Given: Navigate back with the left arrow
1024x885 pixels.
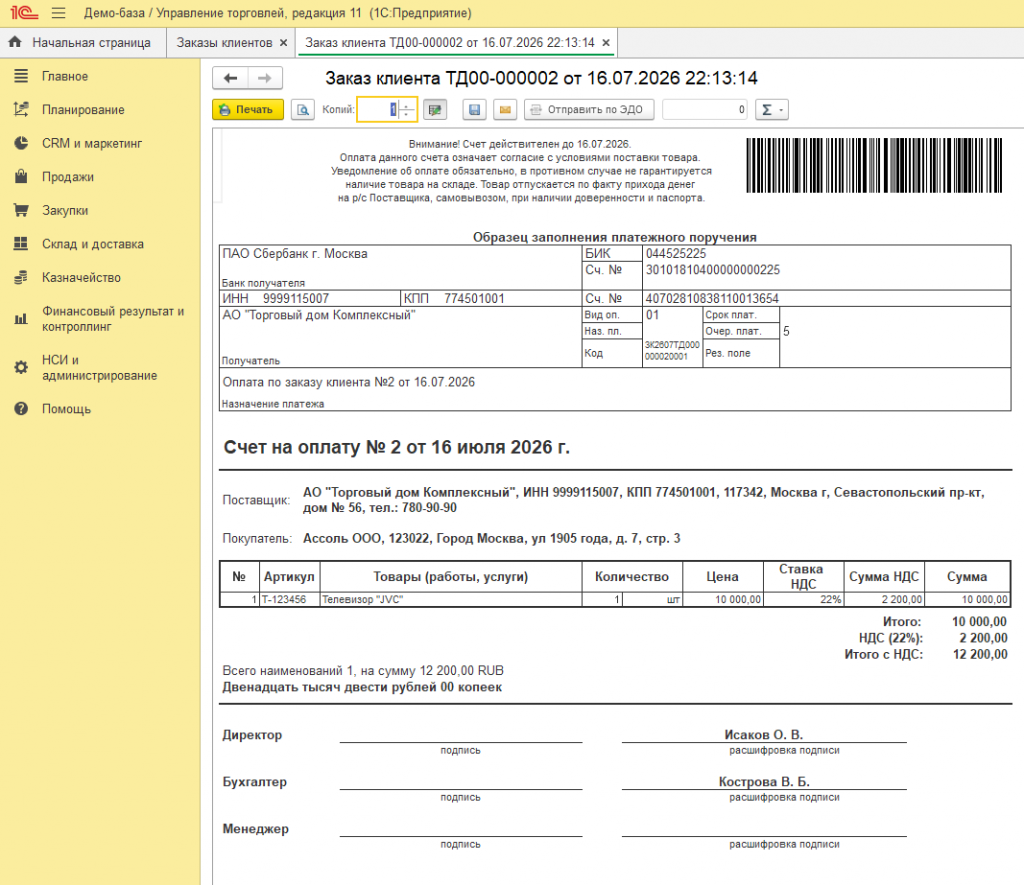Looking at the screenshot, I should tap(230, 78).
